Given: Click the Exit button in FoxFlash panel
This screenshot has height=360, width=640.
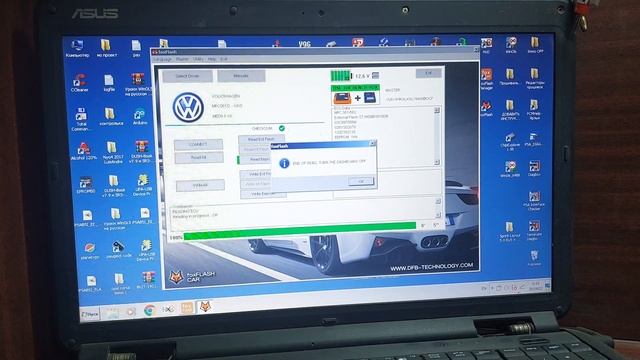Looking at the screenshot, I should click(x=428, y=73).
